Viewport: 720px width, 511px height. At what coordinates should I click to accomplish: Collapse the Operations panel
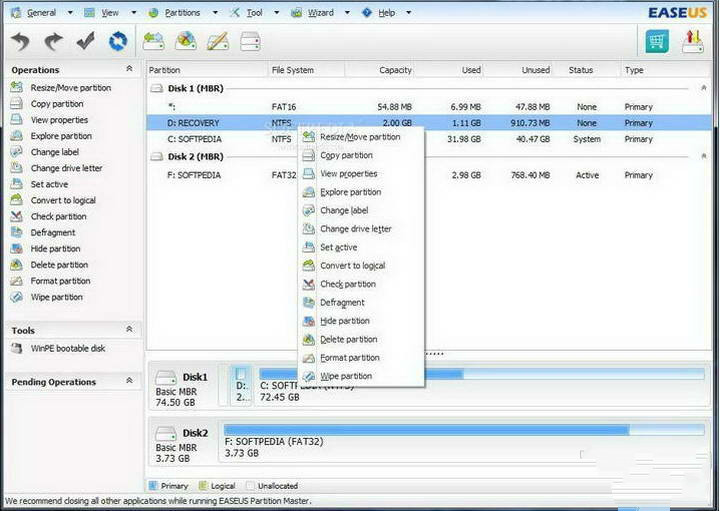[129, 70]
